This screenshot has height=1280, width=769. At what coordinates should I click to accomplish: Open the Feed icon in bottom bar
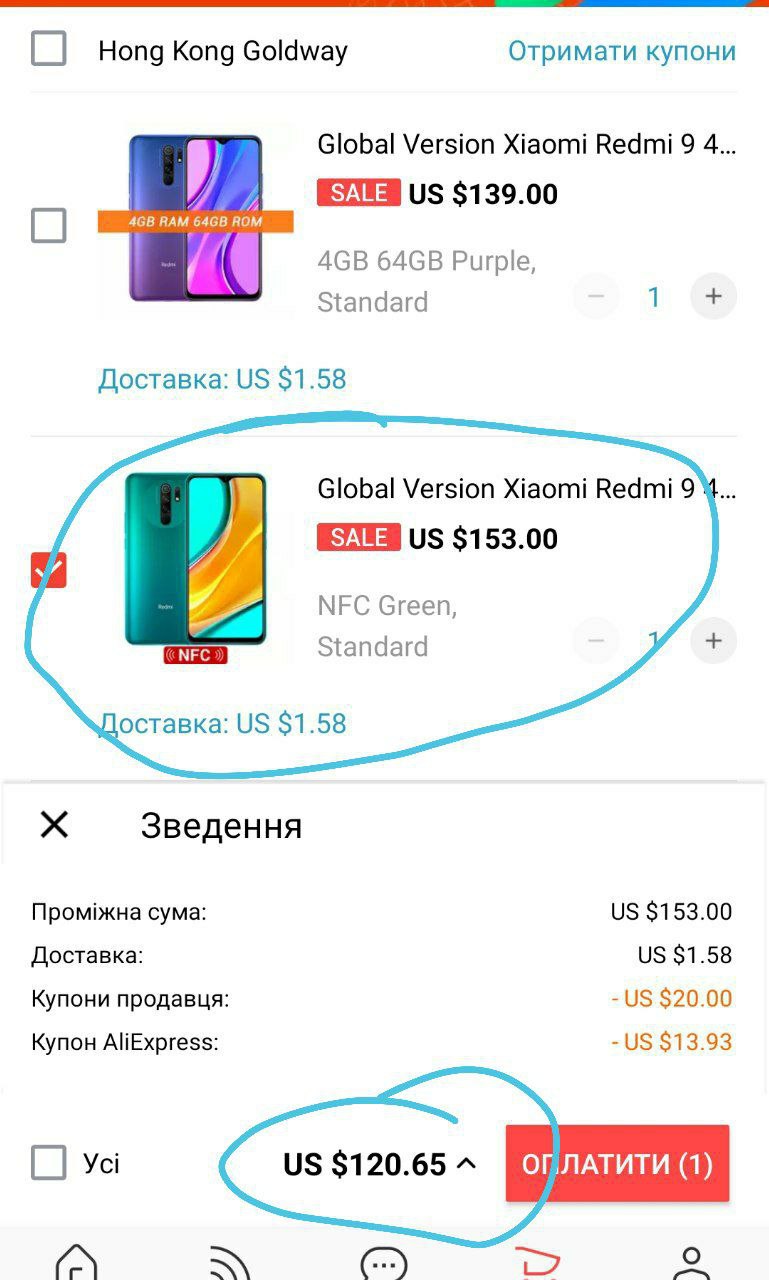tap(230, 1262)
